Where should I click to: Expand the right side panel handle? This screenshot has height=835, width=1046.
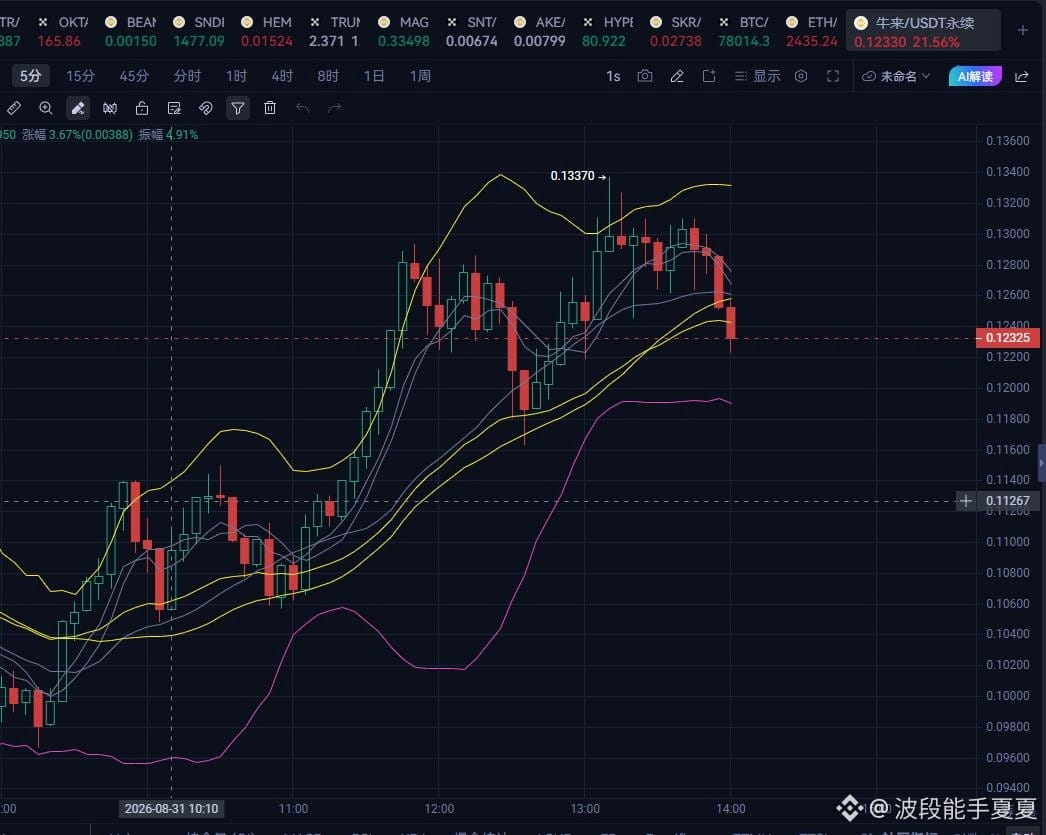[x=1041, y=462]
